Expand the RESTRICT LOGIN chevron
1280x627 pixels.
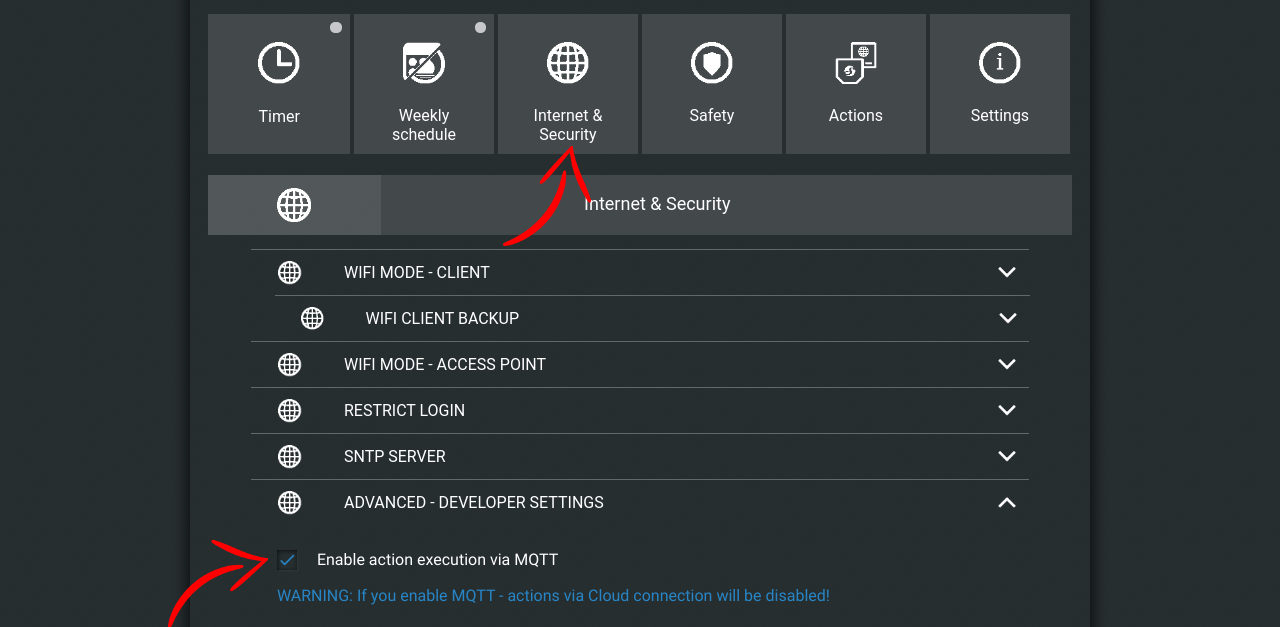coord(1007,410)
